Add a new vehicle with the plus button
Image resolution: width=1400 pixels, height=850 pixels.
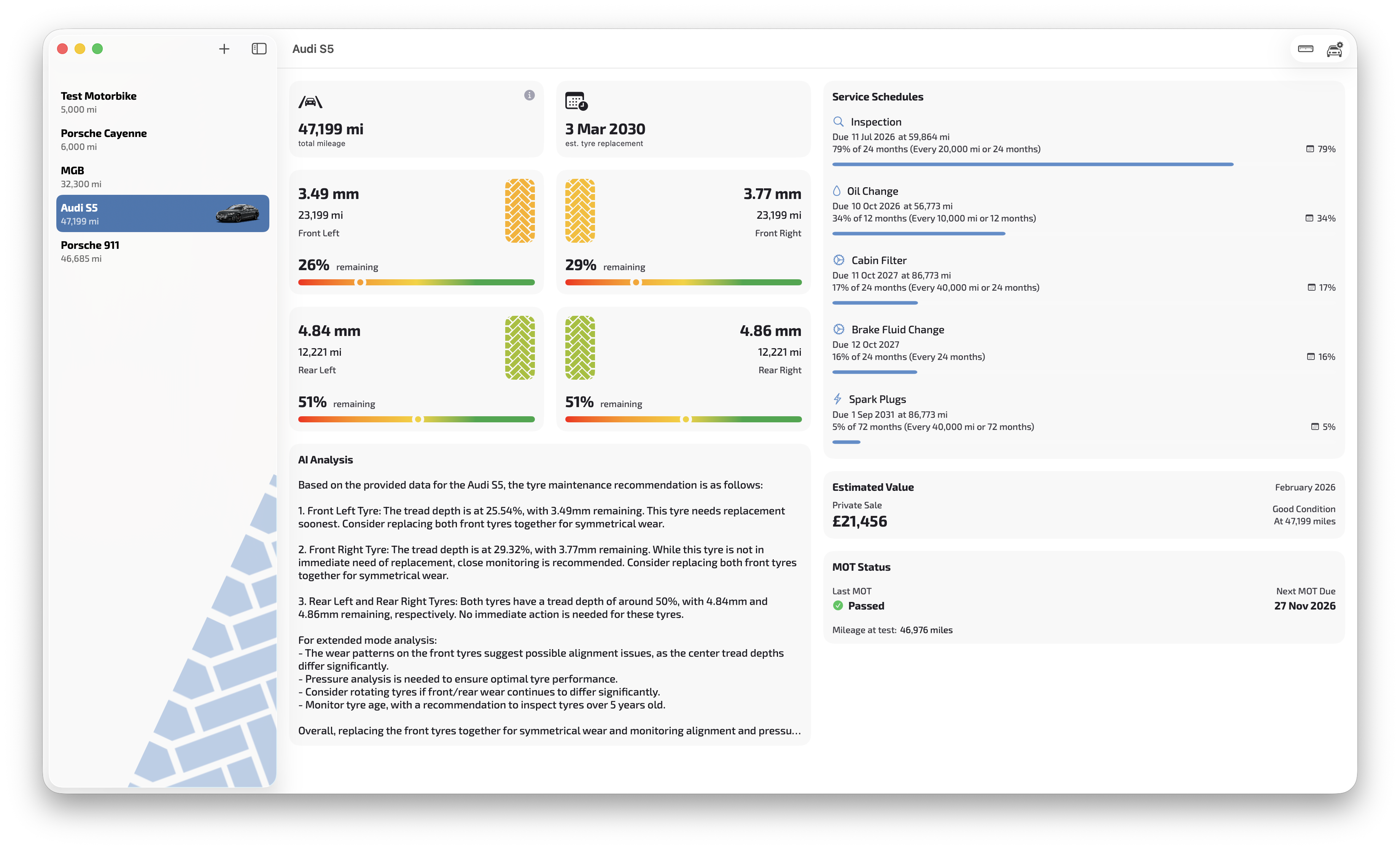pyautogui.click(x=224, y=49)
